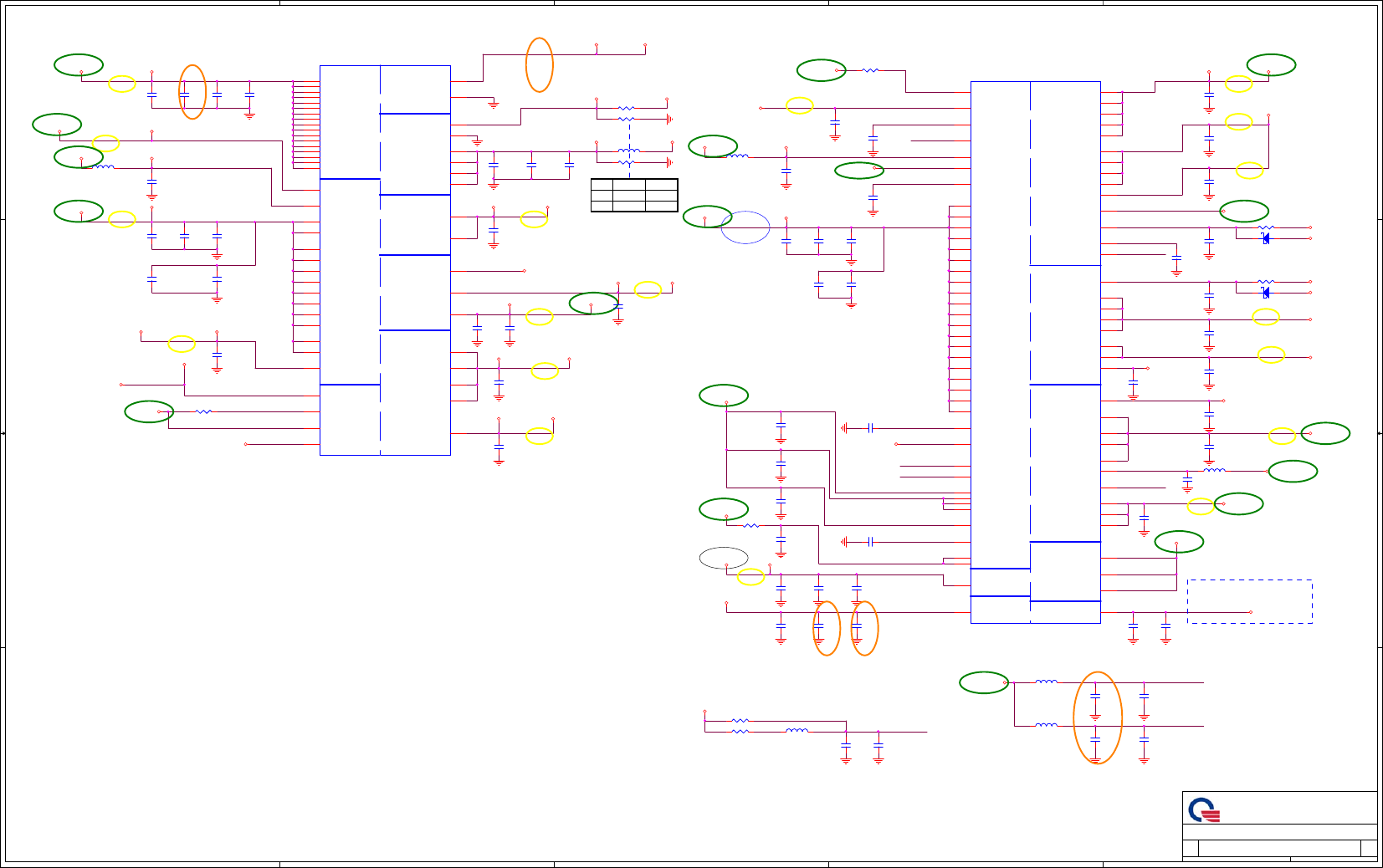Select the green ellipse in top-right corner

pyautogui.click(x=1272, y=64)
